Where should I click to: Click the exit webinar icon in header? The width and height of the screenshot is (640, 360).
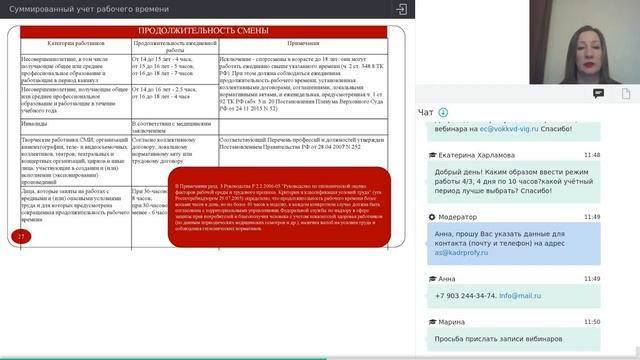pyautogui.click(x=401, y=9)
